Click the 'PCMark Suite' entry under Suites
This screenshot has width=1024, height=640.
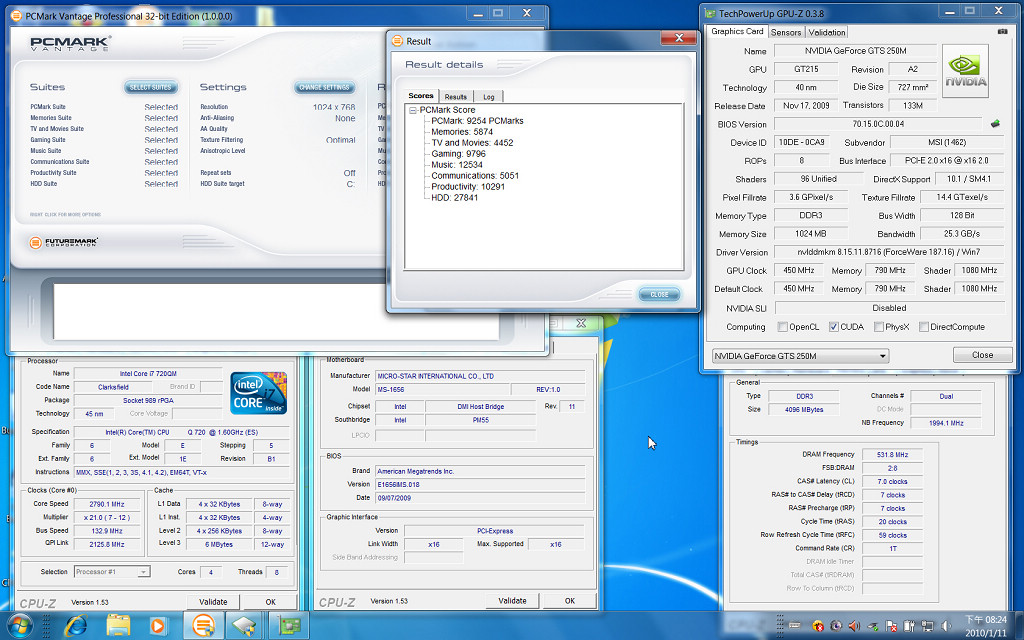coord(48,106)
